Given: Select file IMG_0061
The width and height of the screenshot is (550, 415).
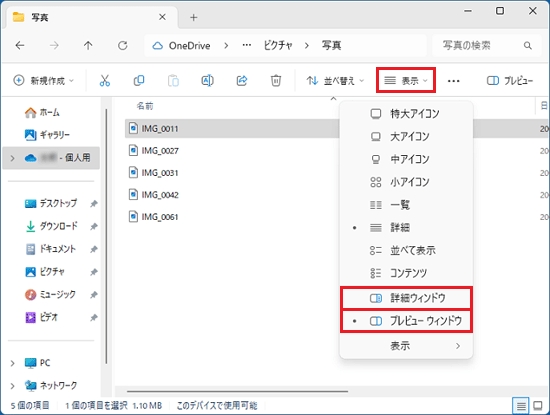Looking at the screenshot, I should [x=160, y=217].
